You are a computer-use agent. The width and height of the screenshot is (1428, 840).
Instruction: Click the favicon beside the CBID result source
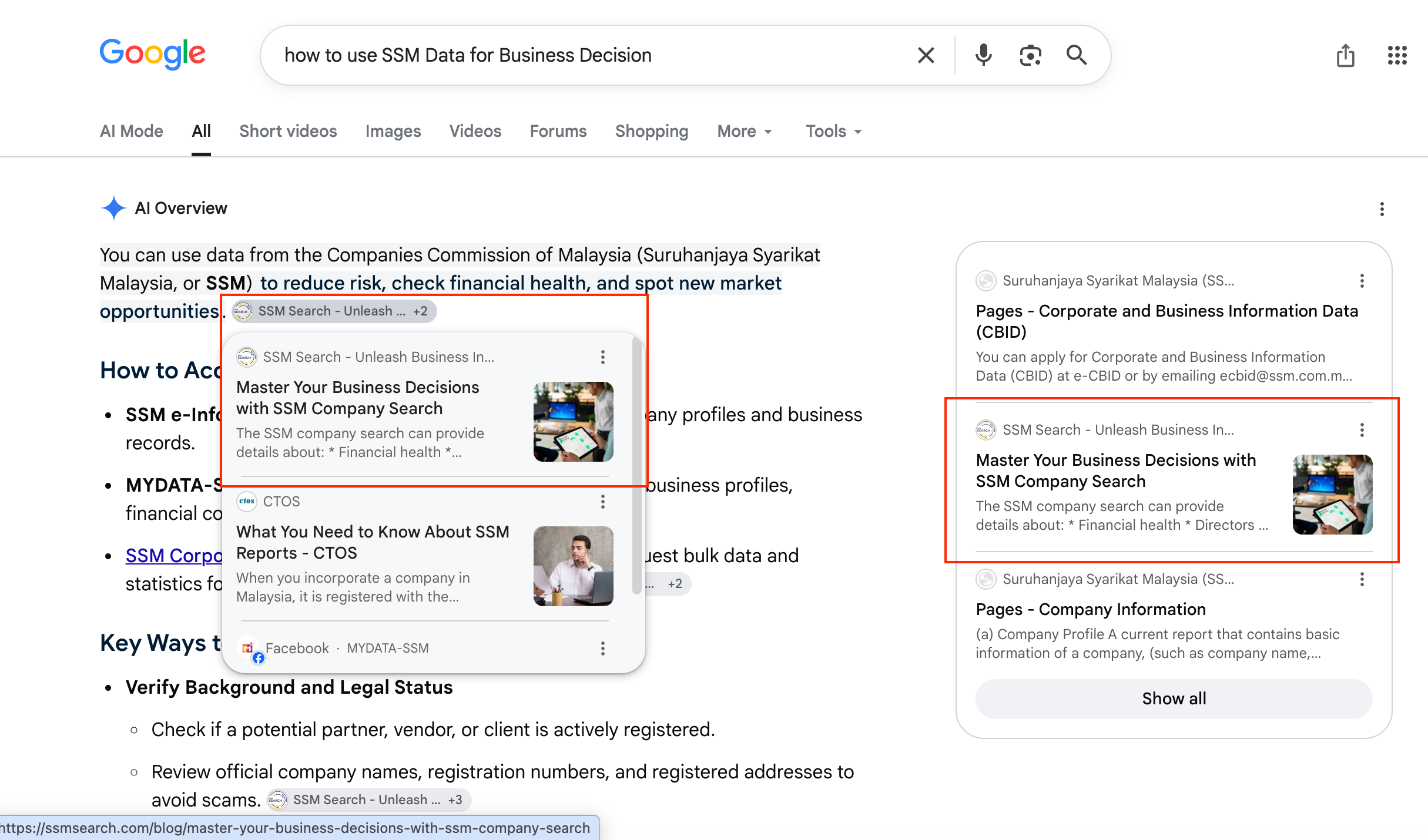pyautogui.click(x=986, y=280)
